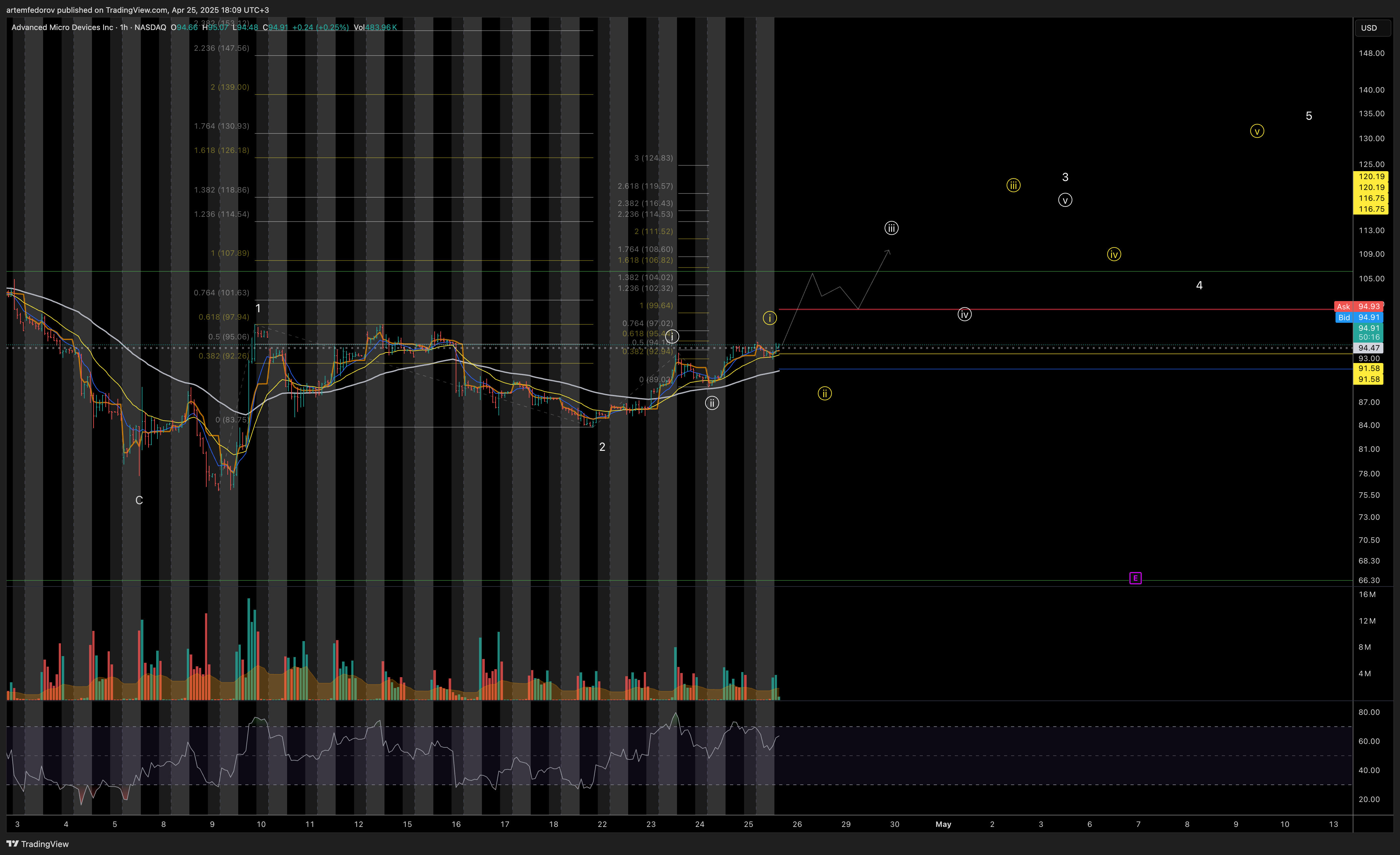Click the Fib level 3 (124.83)

[x=653, y=158]
